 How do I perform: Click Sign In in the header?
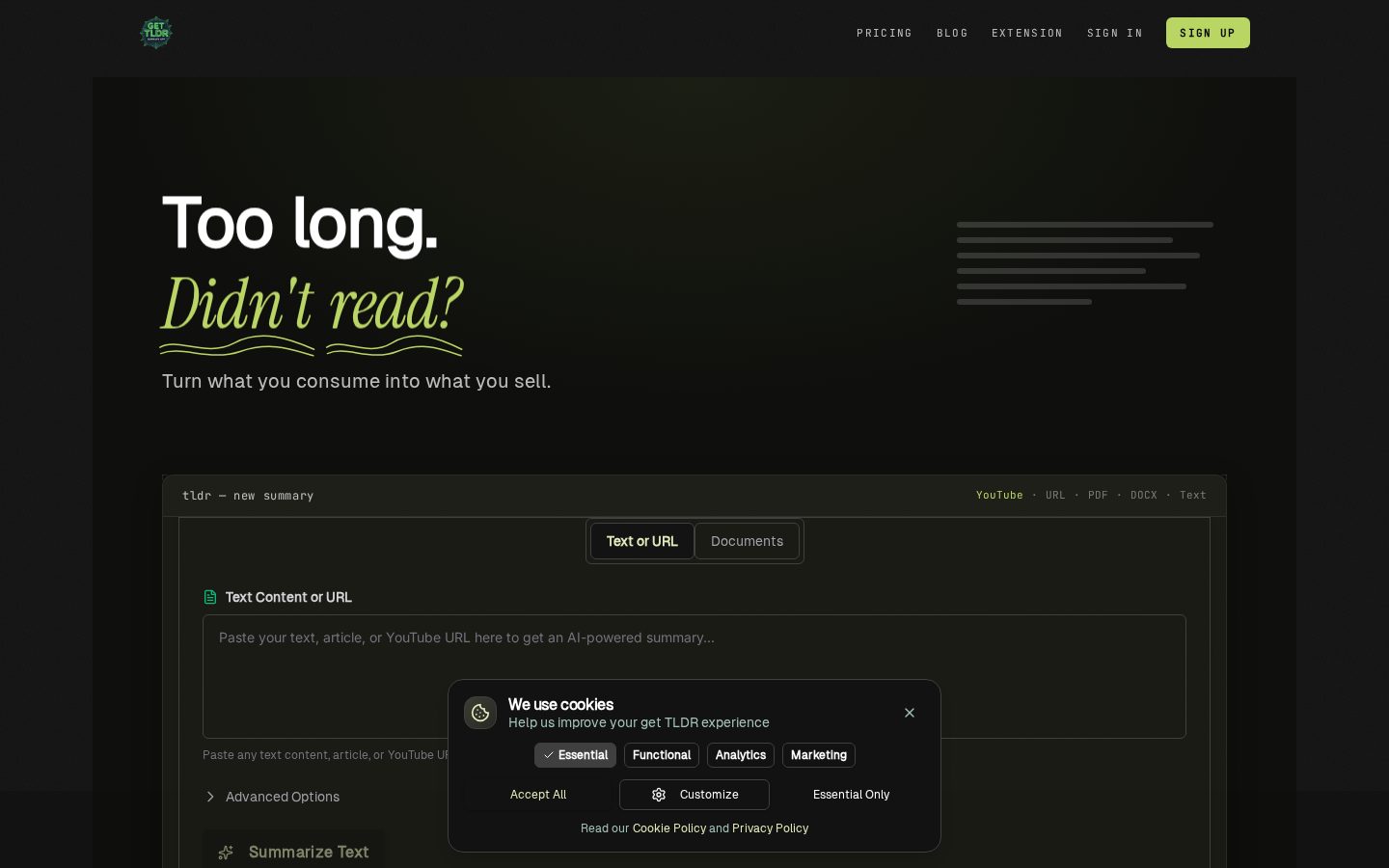[1115, 33]
